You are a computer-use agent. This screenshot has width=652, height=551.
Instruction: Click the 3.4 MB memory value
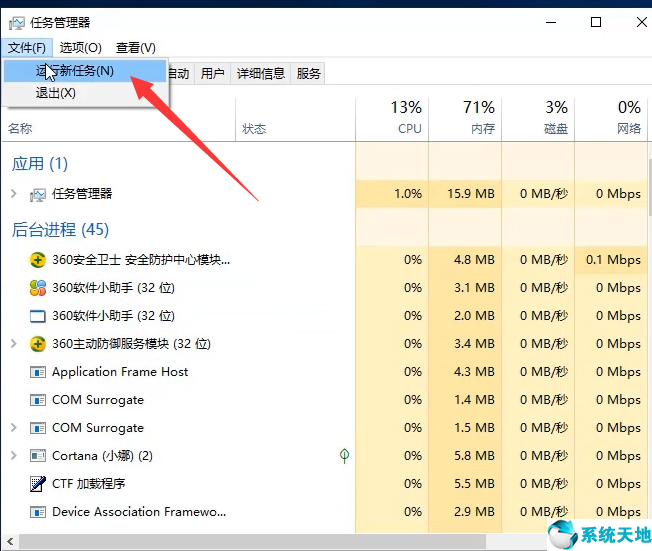coord(474,344)
